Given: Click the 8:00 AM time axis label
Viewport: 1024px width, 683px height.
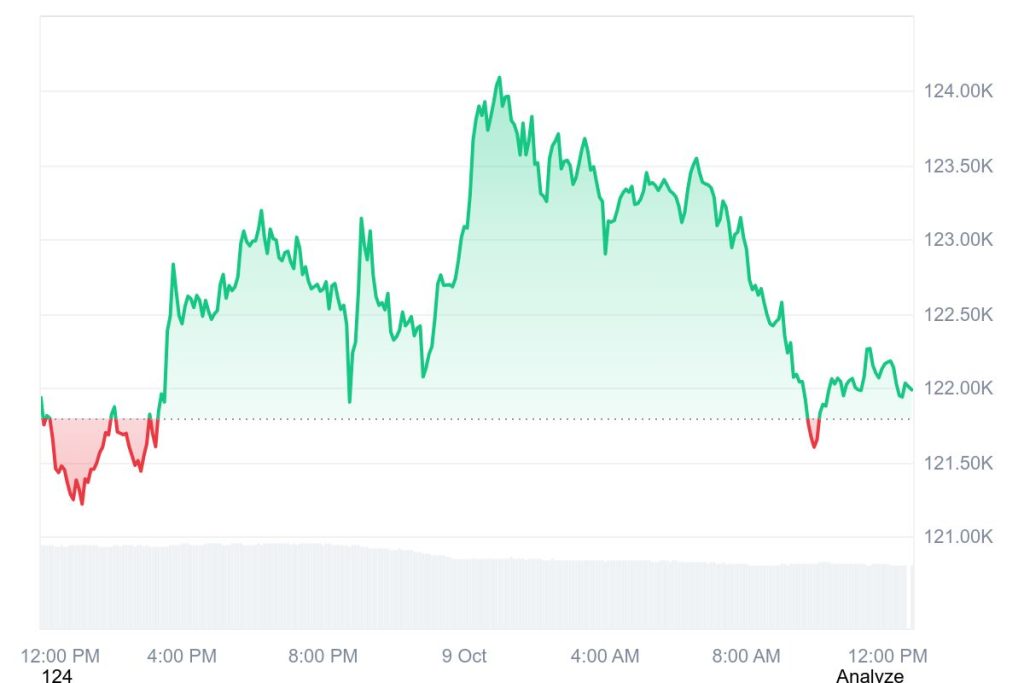Looking at the screenshot, I should [746, 656].
